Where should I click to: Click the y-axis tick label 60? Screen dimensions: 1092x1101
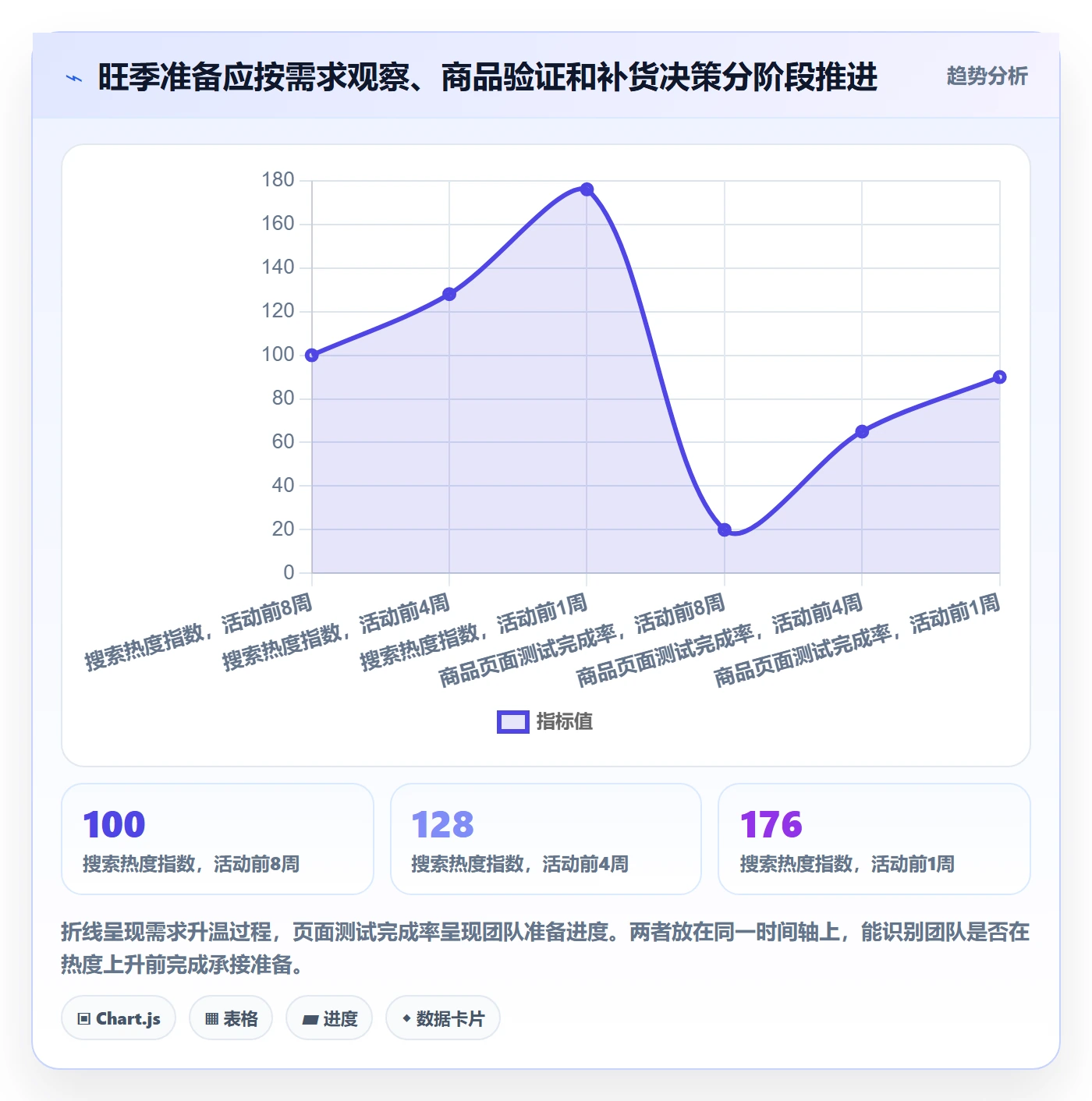283,442
